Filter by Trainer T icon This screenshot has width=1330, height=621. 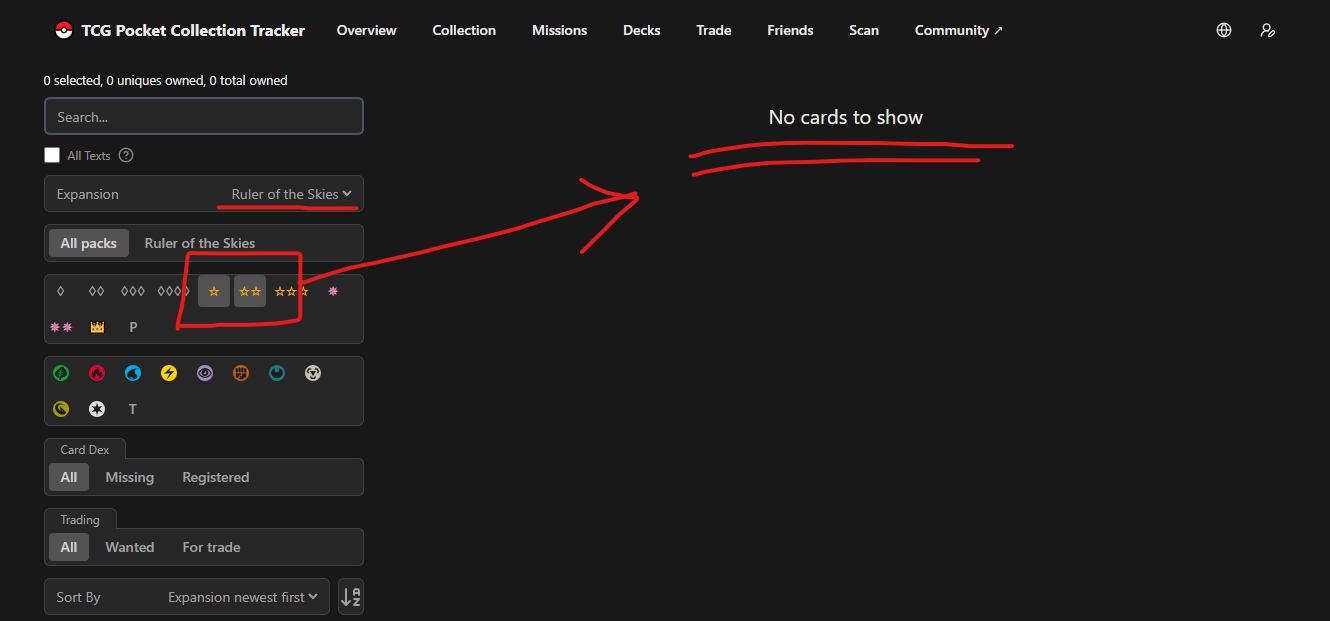(x=133, y=409)
